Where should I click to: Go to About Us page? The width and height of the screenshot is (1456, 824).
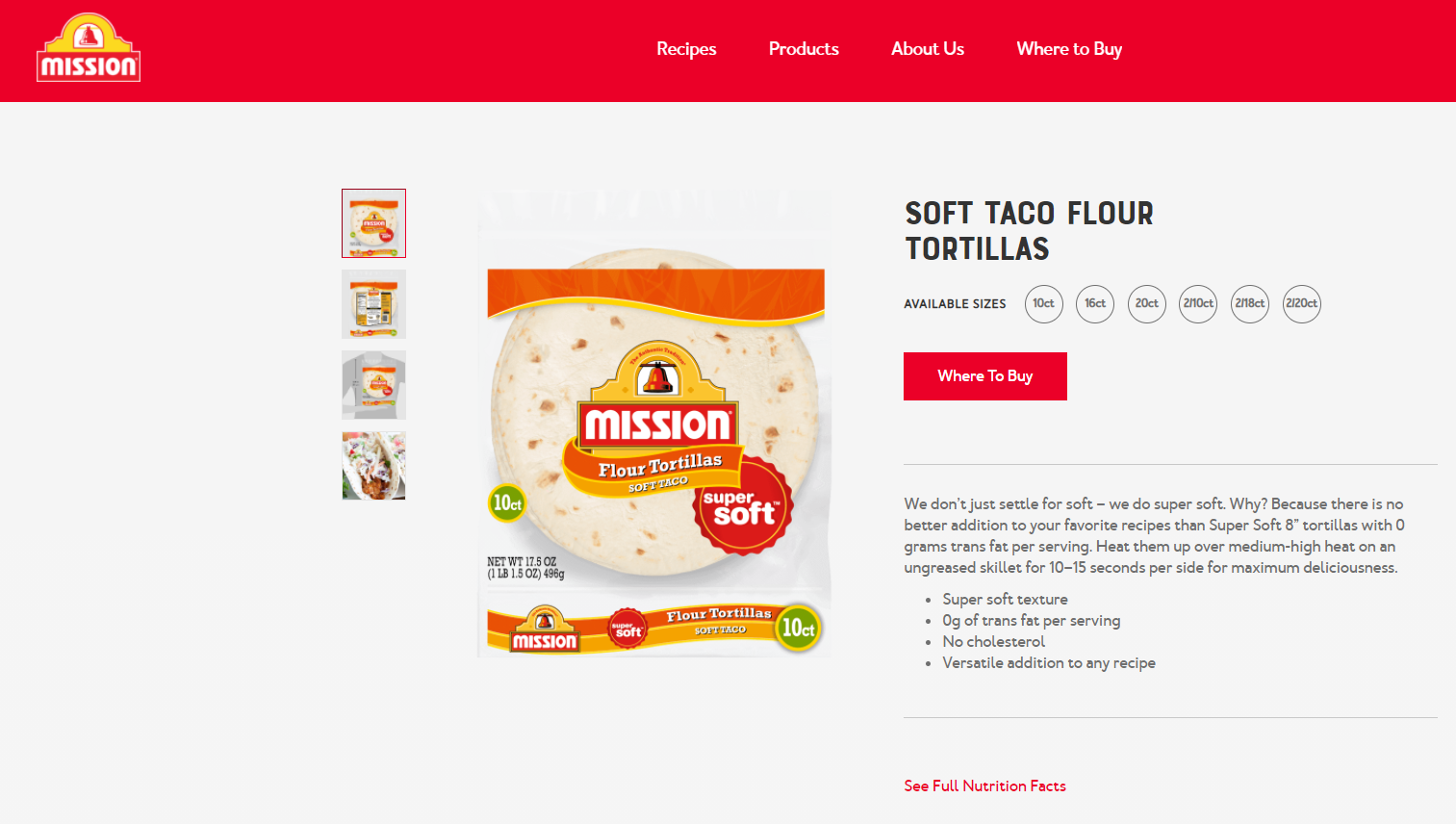tap(928, 49)
